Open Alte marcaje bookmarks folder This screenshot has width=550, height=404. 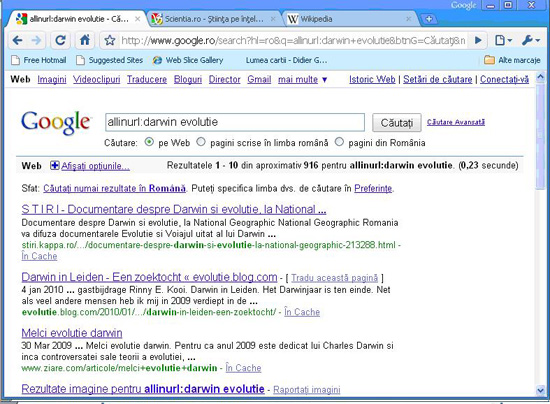(512, 60)
